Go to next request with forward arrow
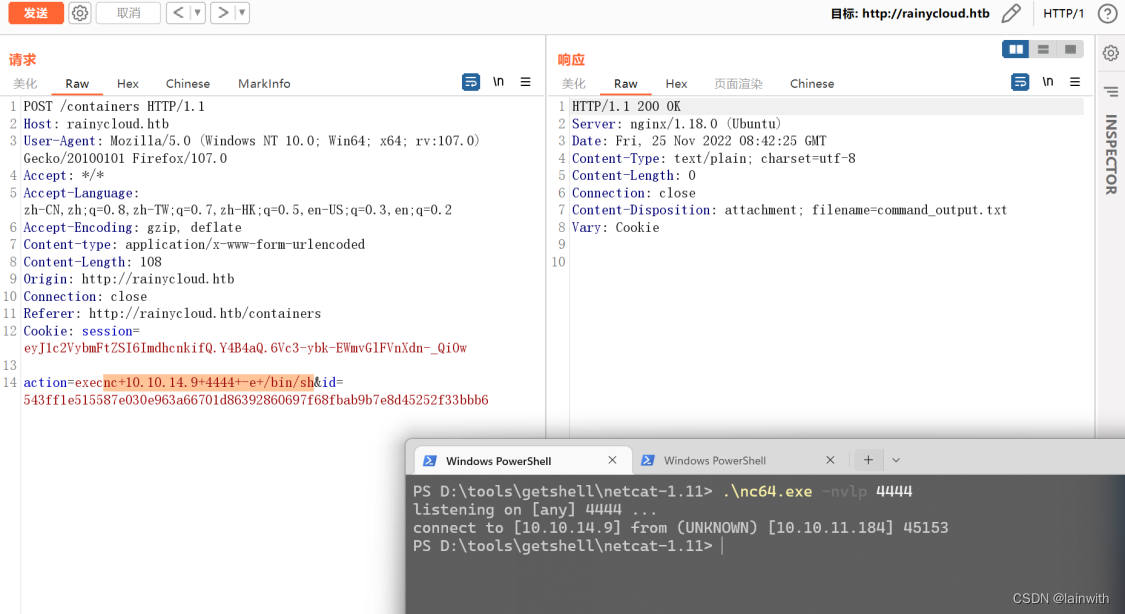Screen dimensions: 1125x614 pyautogui.click(x=222, y=13)
